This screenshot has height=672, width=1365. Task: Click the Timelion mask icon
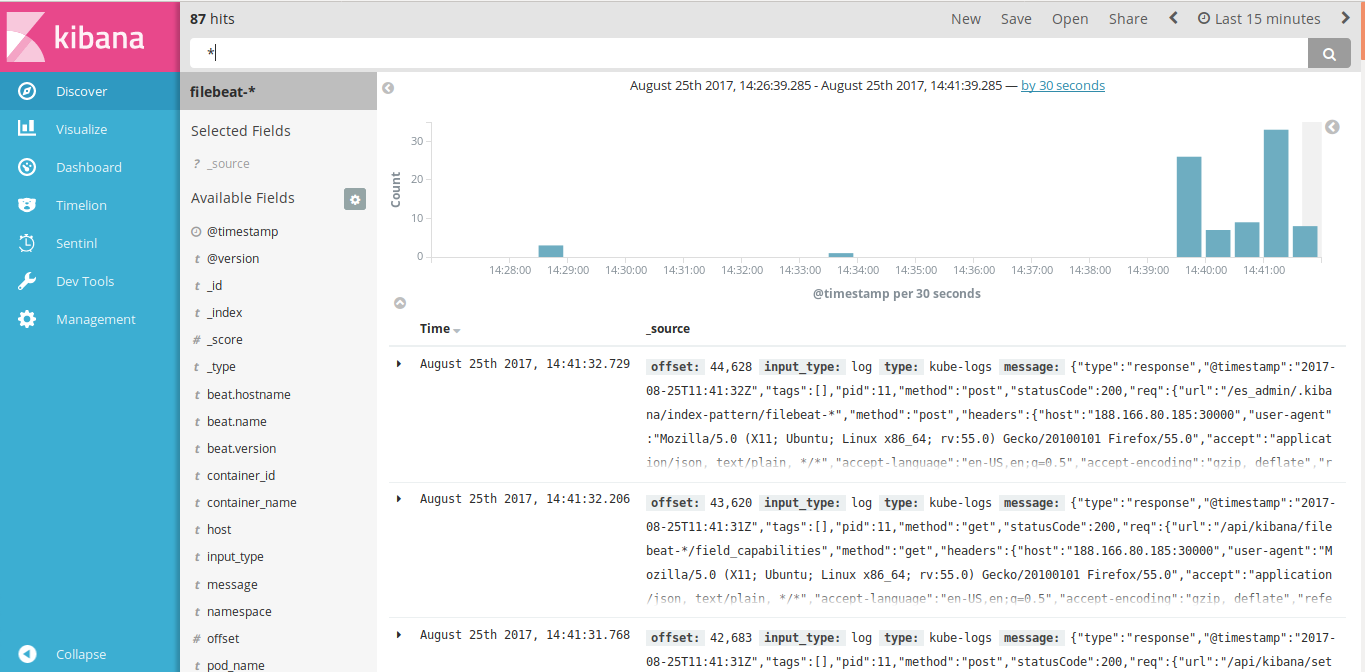(x=27, y=205)
